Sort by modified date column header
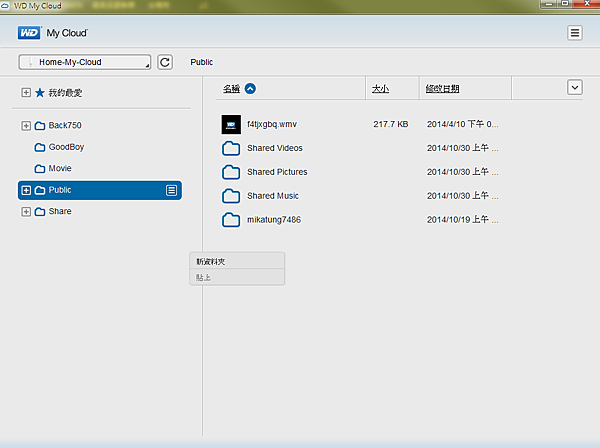This screenshot has height=448, width=600. tap(442, 89)
